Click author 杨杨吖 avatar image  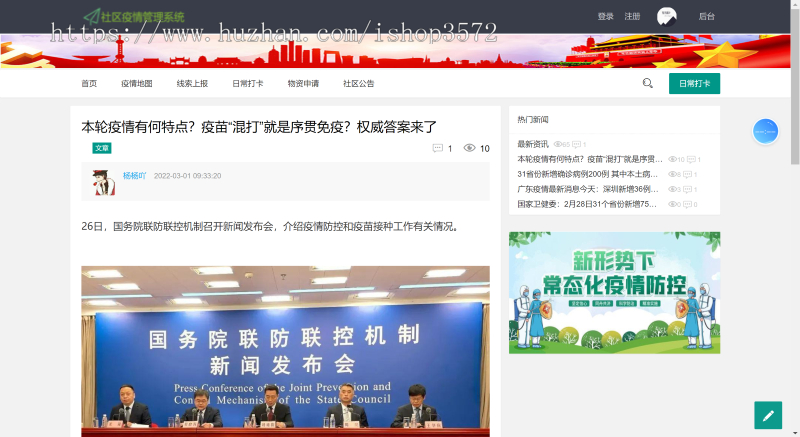tap(104, 182)
